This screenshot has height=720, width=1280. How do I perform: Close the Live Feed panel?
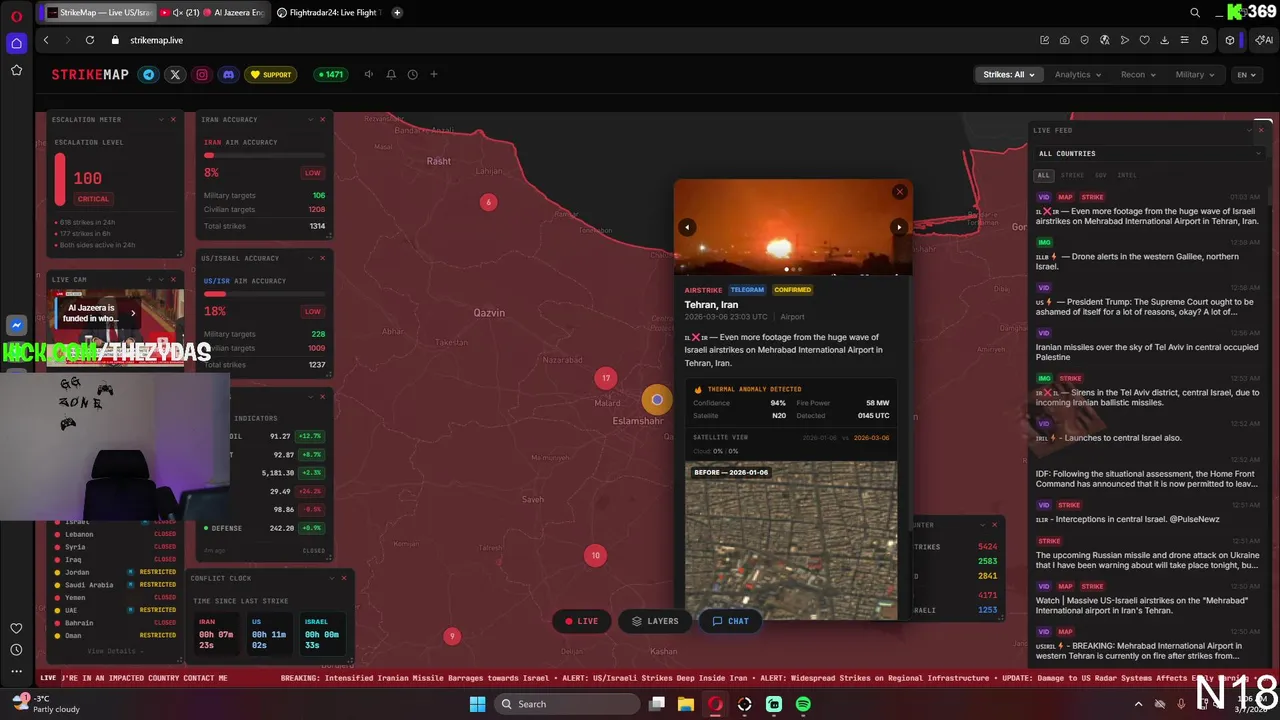click(1261, 130)
